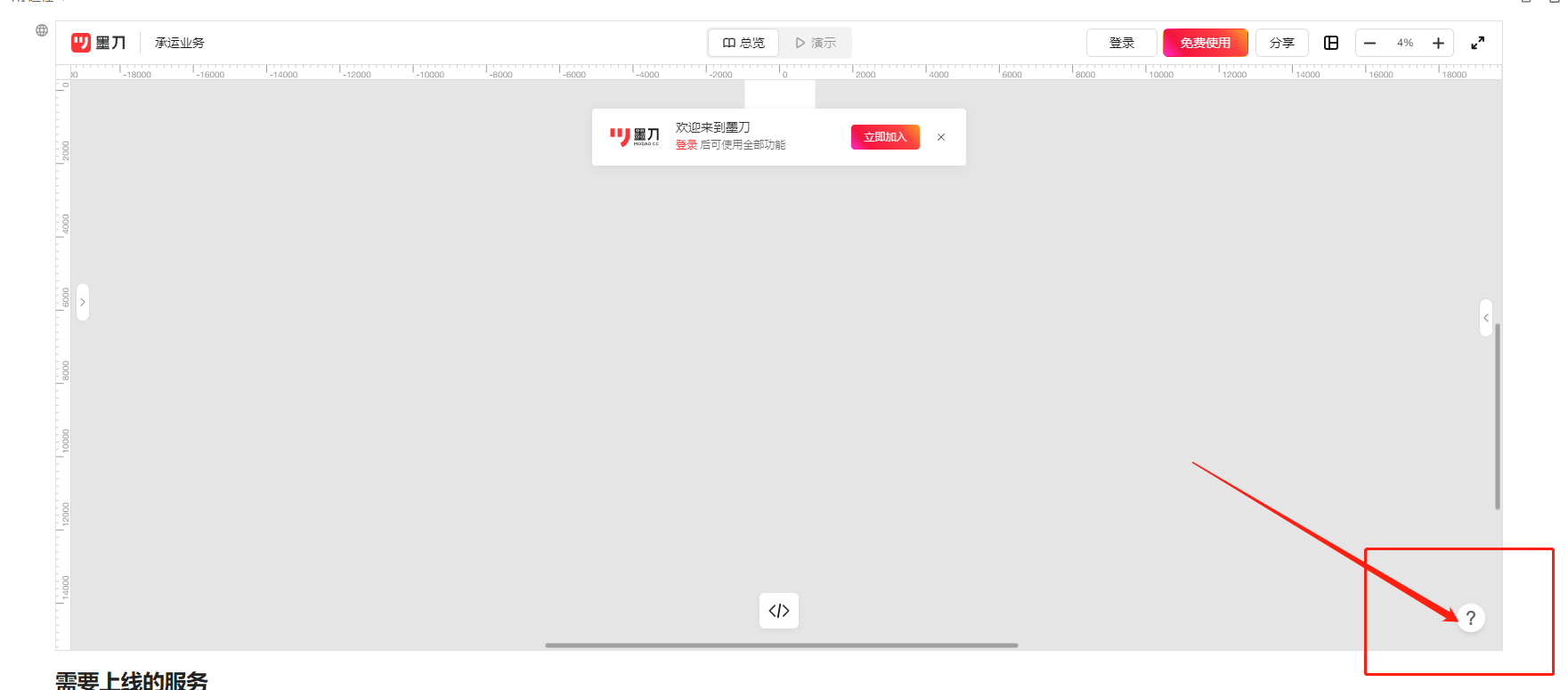Toggle the panel layout icon
1568x690 pixels.
(x=1331, y=43)
